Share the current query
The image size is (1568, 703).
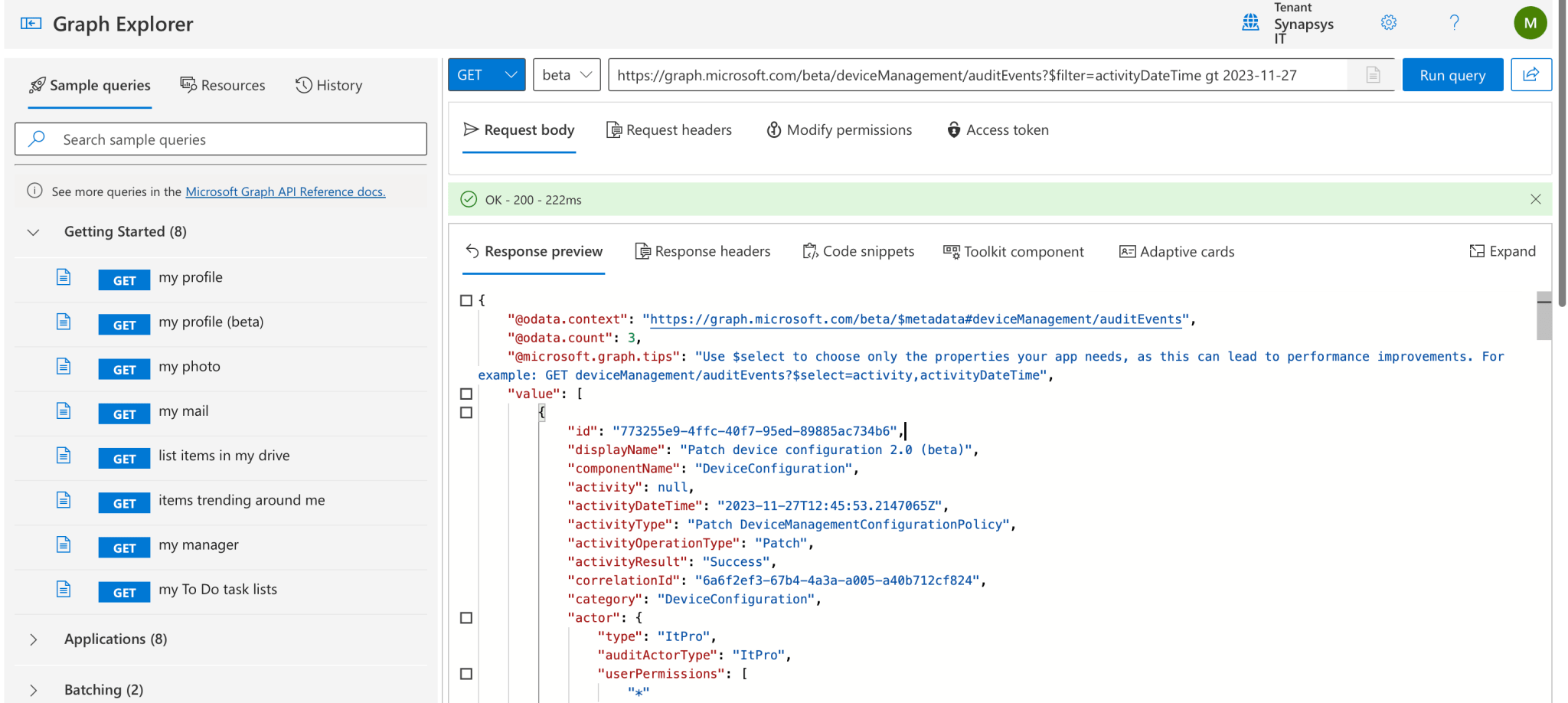[x=1531, y=74]
